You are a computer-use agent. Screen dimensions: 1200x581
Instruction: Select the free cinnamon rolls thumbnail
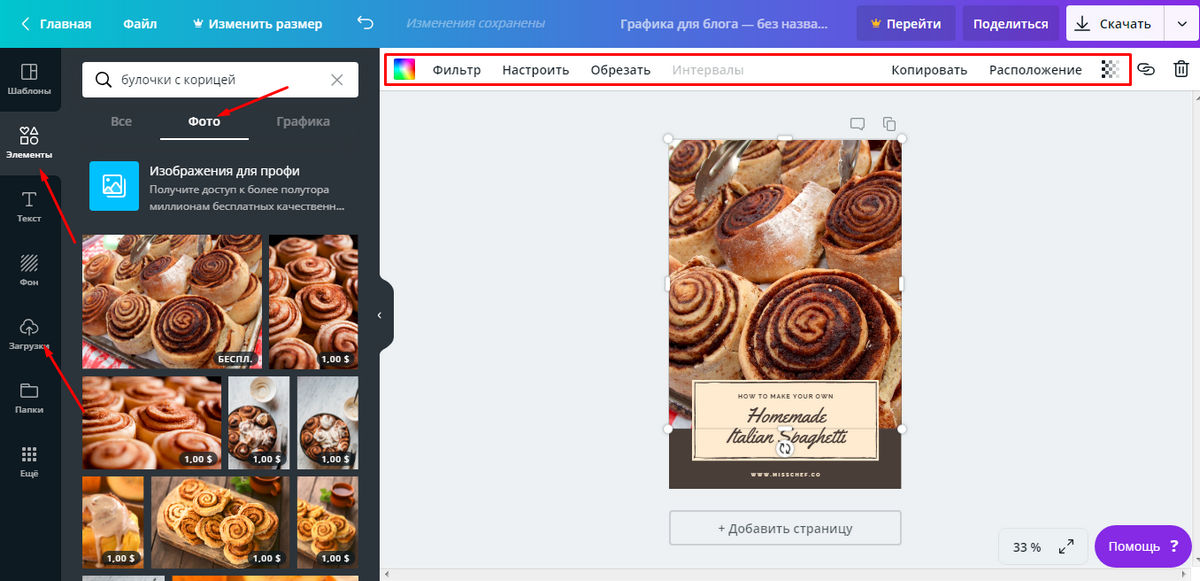pyautogui.click(x=171, y=301)
